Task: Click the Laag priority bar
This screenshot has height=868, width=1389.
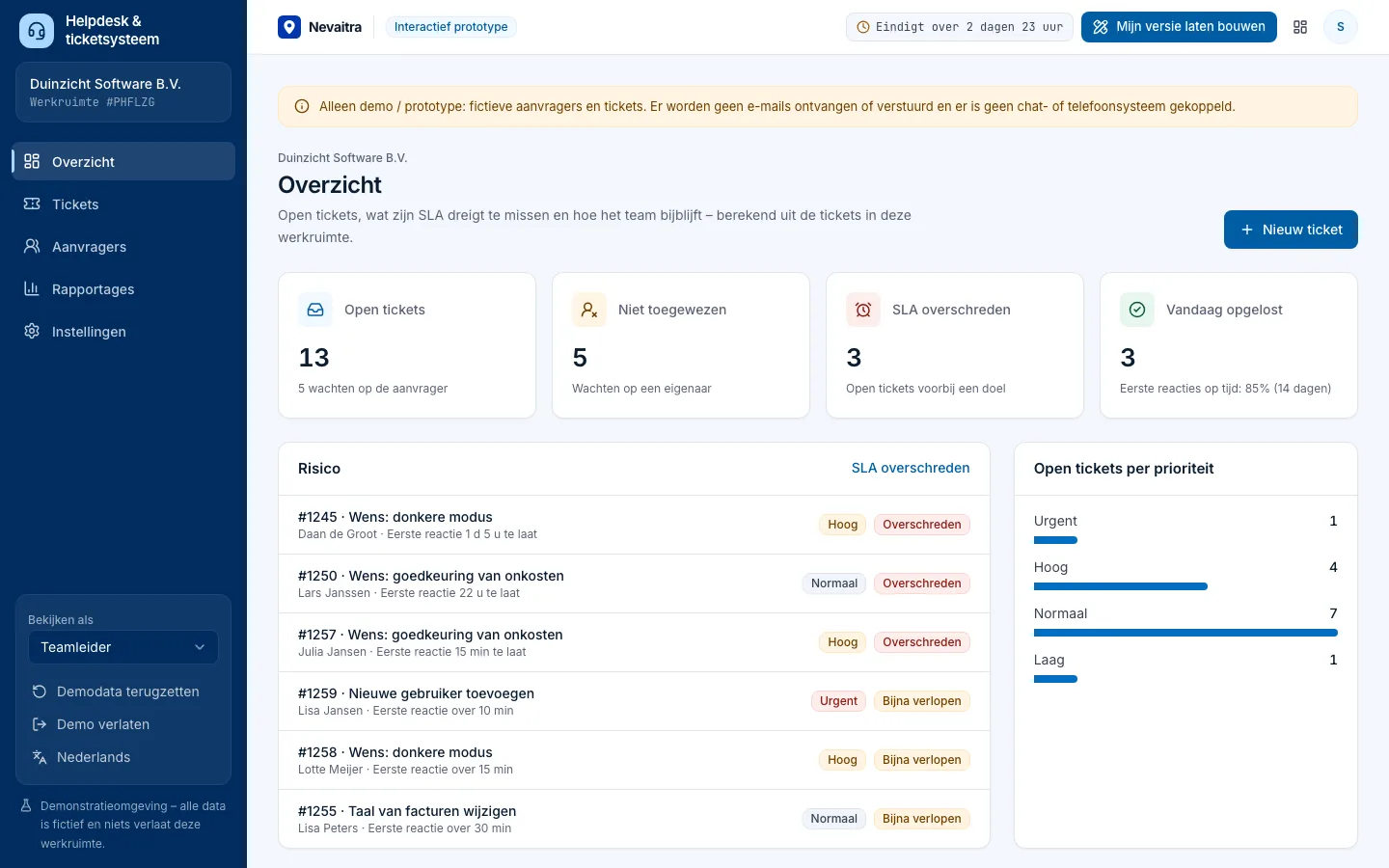Action: pyautogui.click(x=1055, y=679)
